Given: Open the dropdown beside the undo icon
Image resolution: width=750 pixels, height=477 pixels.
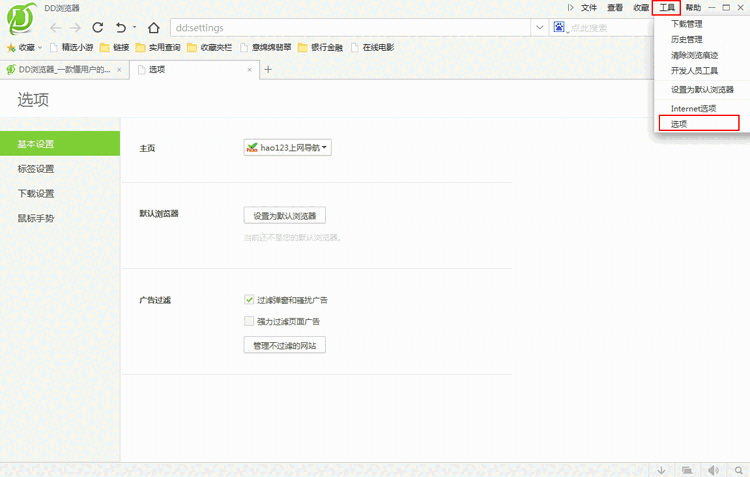Looking at the screenshot, I should [x=134, y=27].
